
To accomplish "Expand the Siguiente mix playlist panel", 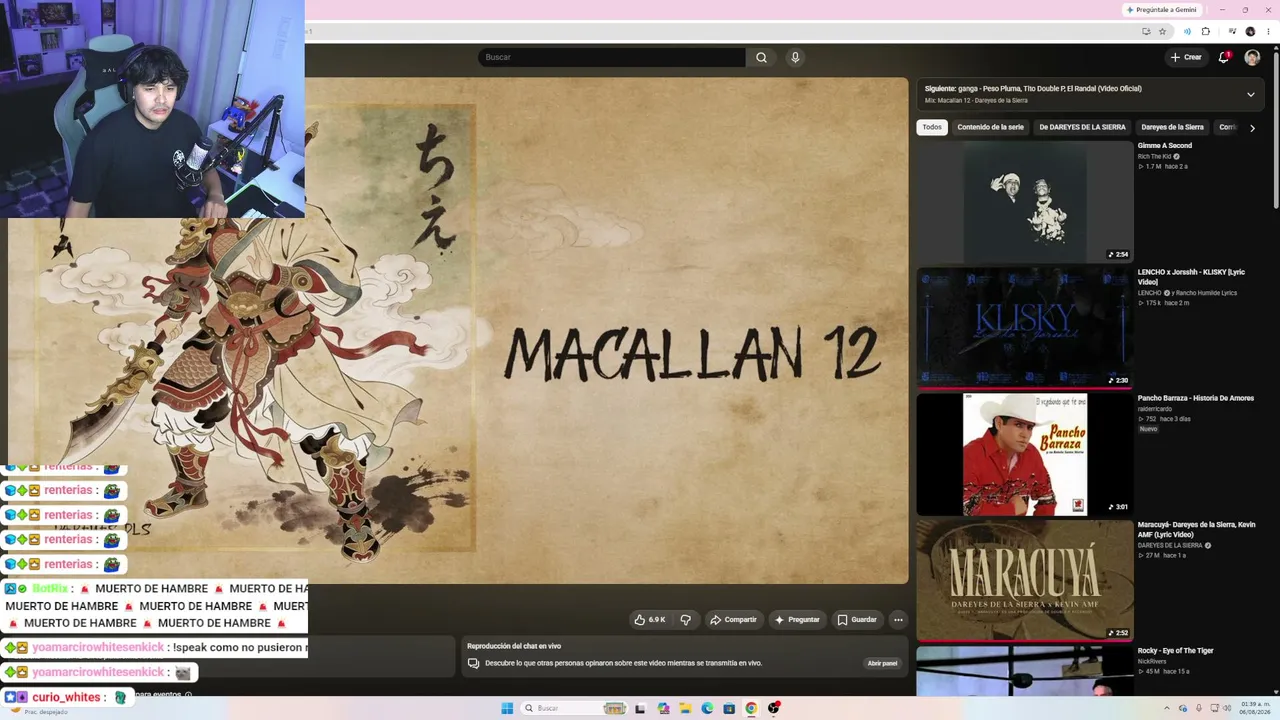I will pos(1250,94).
